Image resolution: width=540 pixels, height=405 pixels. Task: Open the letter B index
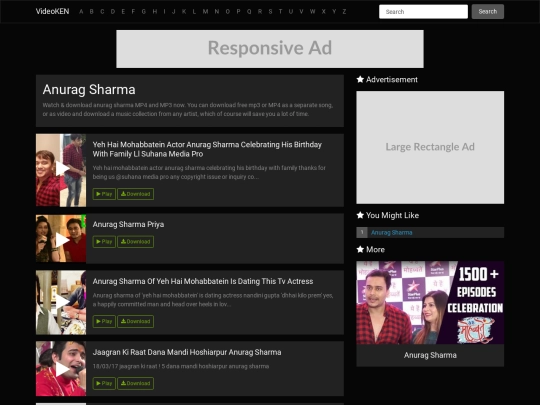tap(92, 11)
